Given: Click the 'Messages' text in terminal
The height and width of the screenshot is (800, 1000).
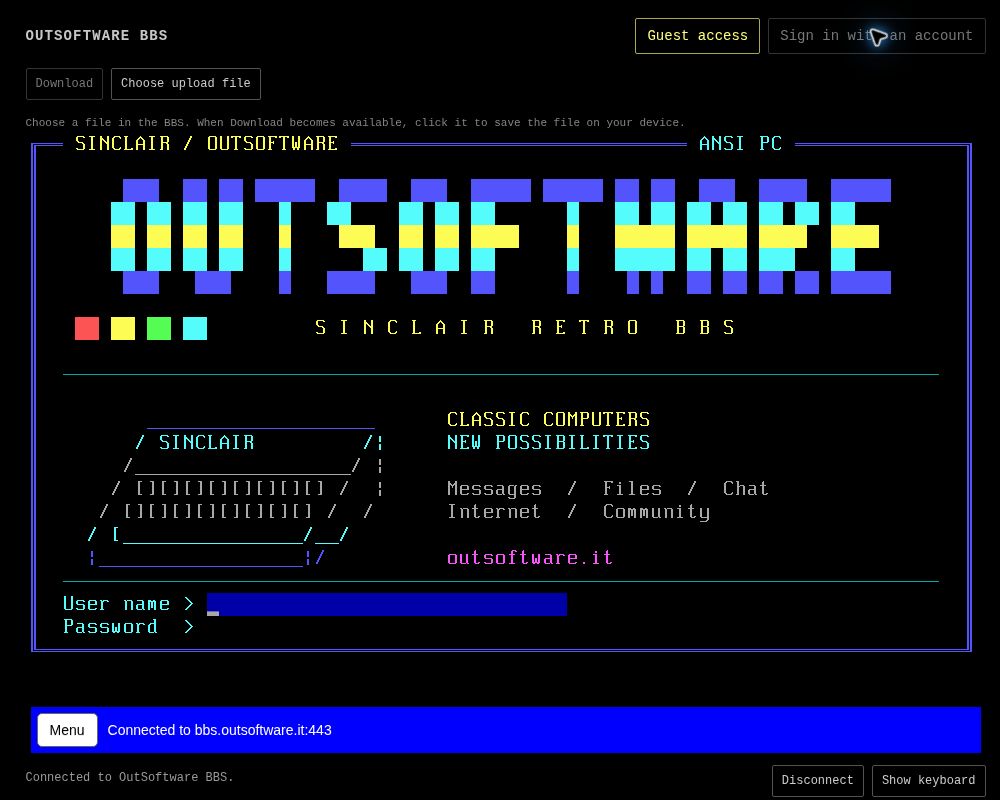Looking at the screenshot, I should coord(494,489).
